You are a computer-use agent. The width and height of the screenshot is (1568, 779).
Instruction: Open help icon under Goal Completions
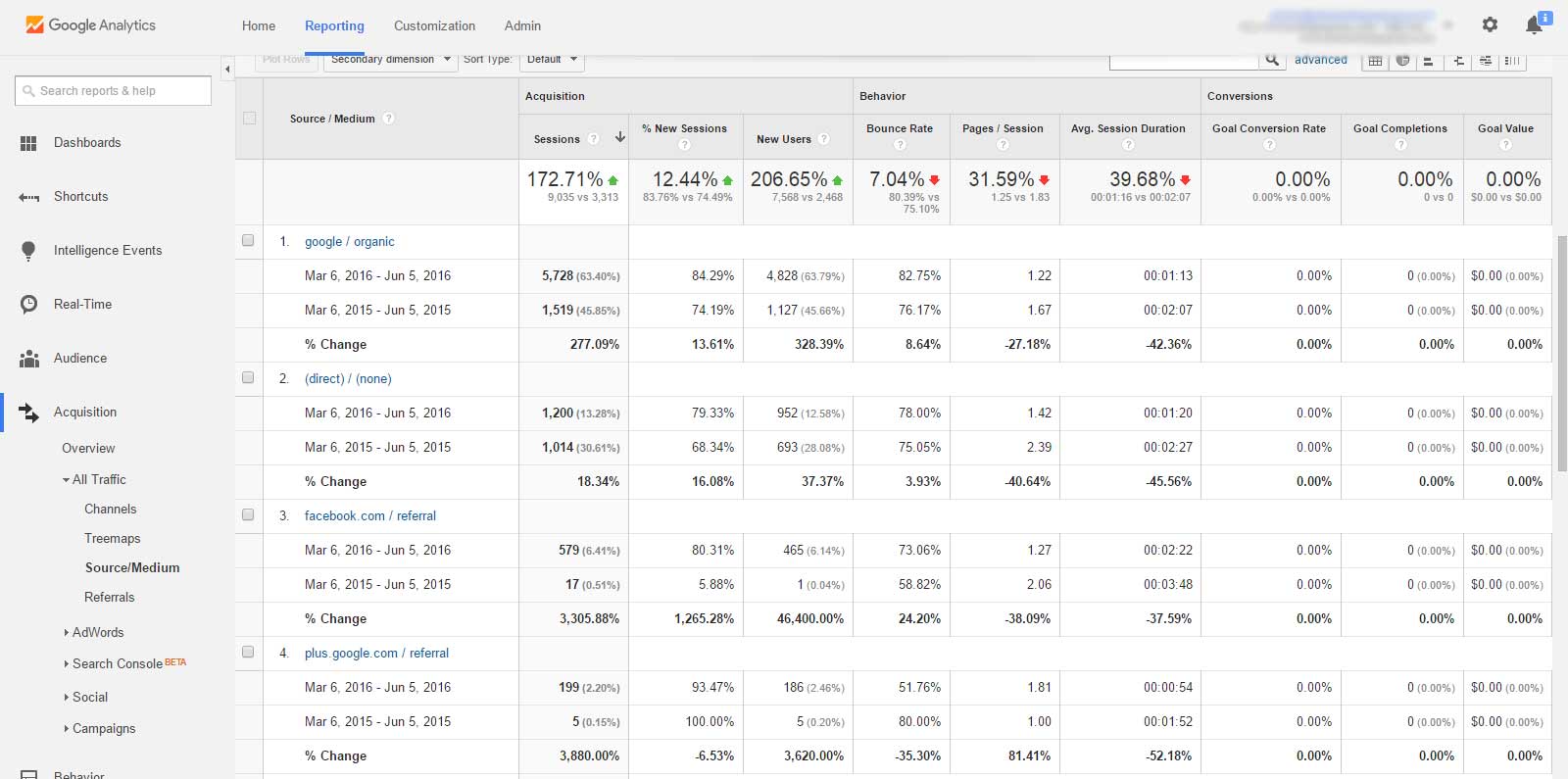tap(1400, 145)
